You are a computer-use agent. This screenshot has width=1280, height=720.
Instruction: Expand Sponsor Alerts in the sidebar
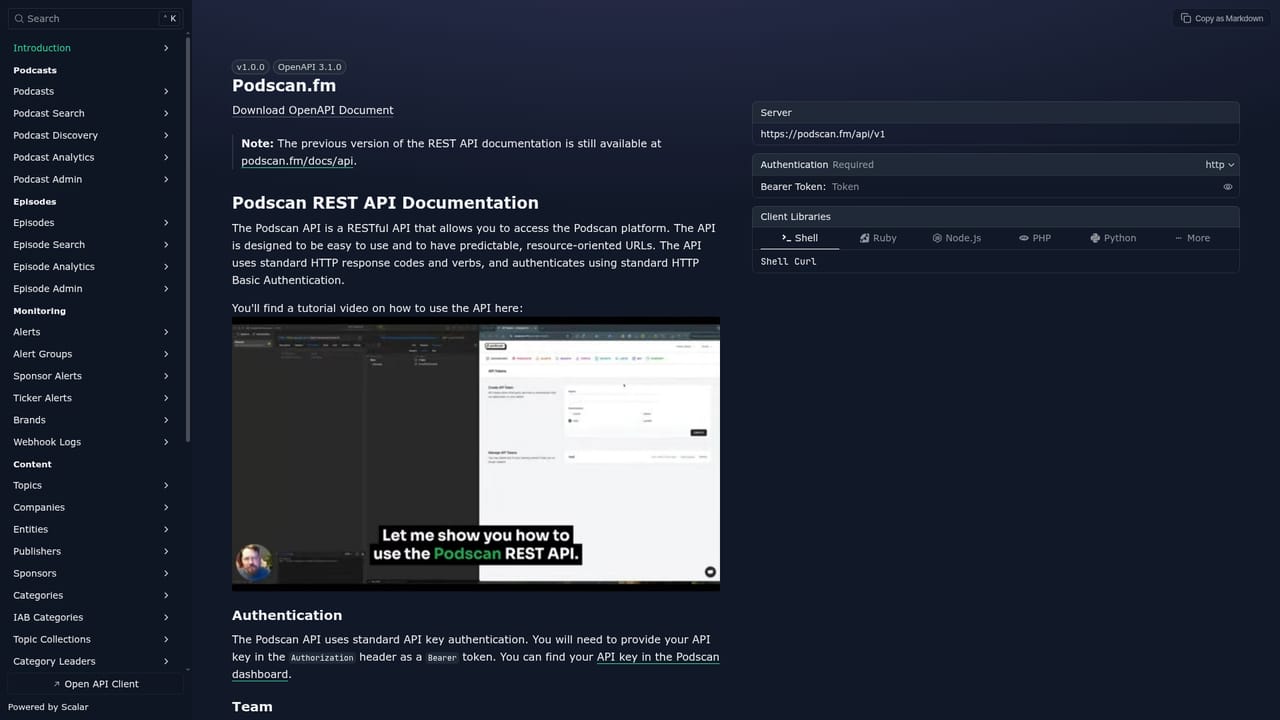pyautogui.click(x=166, y=376)
